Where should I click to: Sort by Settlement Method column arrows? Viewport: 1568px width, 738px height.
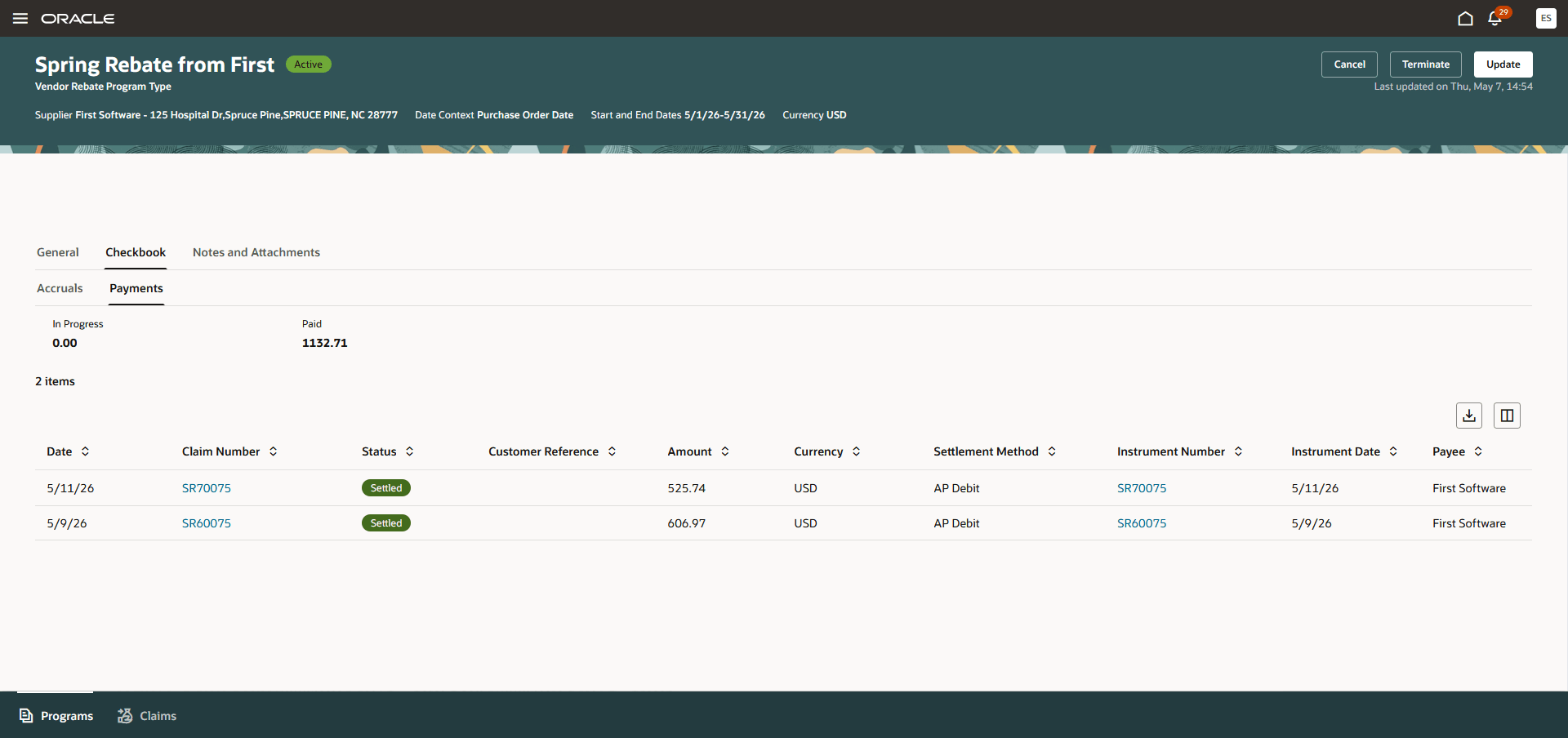coord(1052,451)
